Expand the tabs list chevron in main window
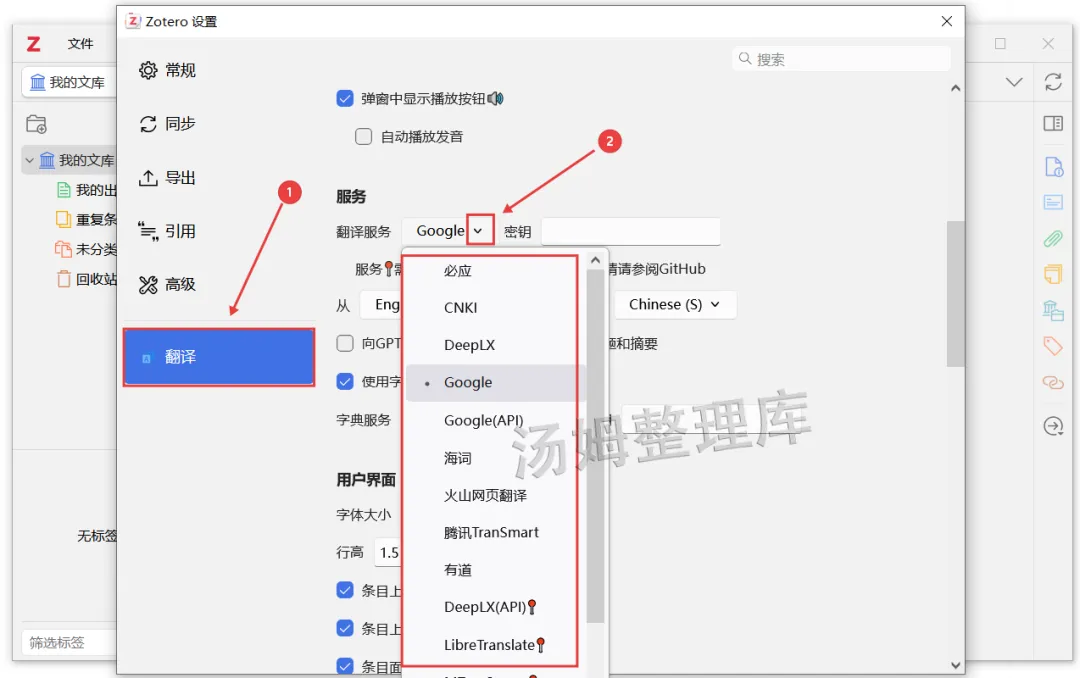Screen dimensions: 1080x678 (1014, 82)
